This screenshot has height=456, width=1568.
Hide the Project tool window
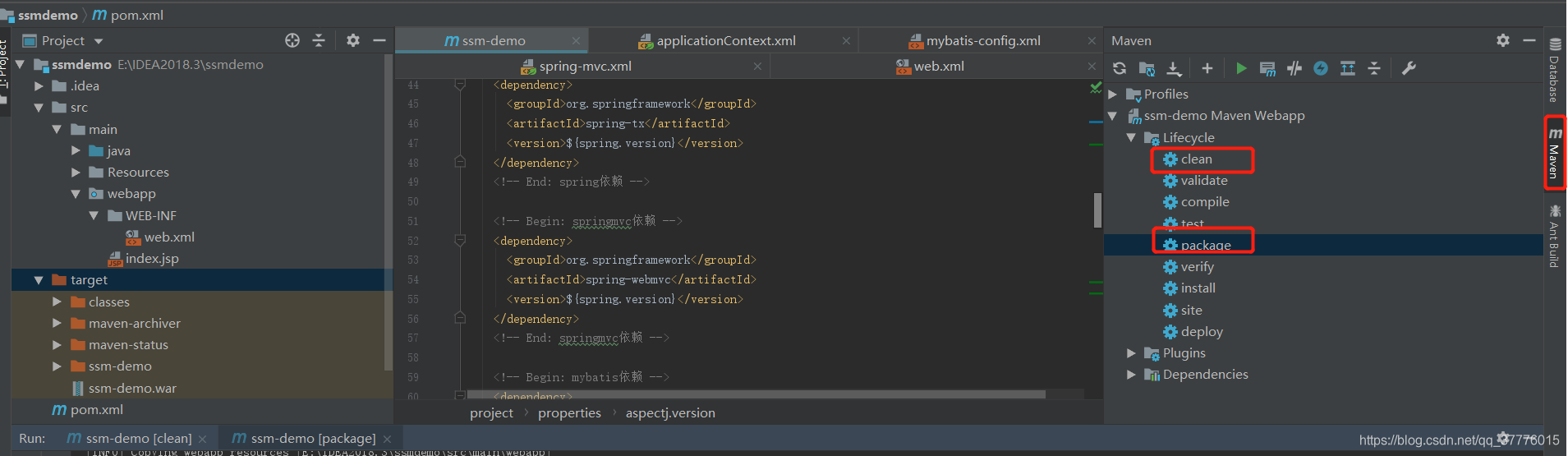coord(379,40)
